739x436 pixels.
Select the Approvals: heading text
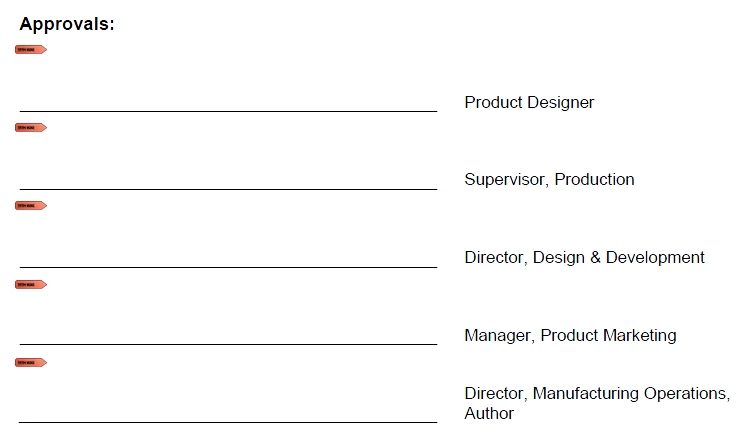(x=67, y=24)
